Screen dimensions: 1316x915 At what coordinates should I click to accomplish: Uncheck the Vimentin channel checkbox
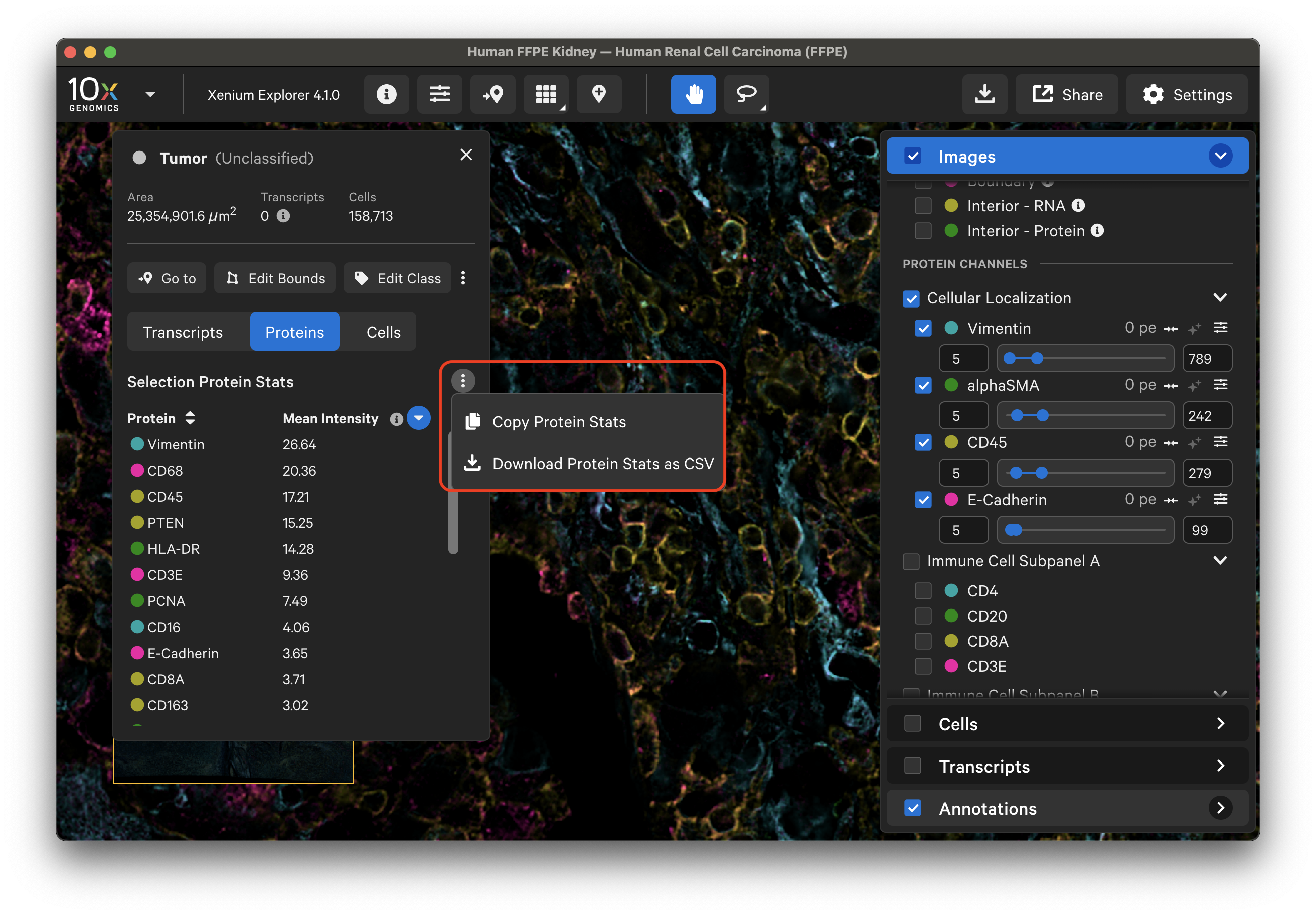[x=923, y=329]
